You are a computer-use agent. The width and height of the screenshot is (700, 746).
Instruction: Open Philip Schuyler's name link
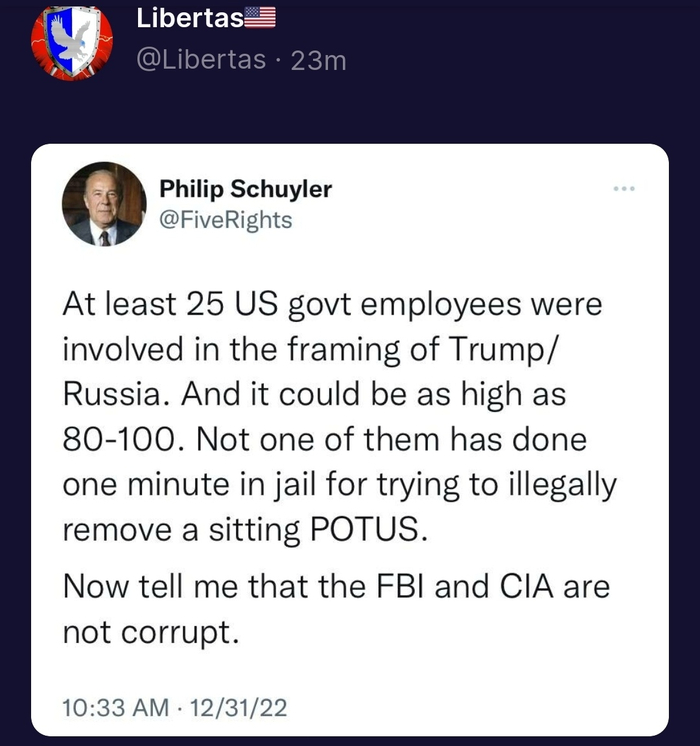(246, 189)
